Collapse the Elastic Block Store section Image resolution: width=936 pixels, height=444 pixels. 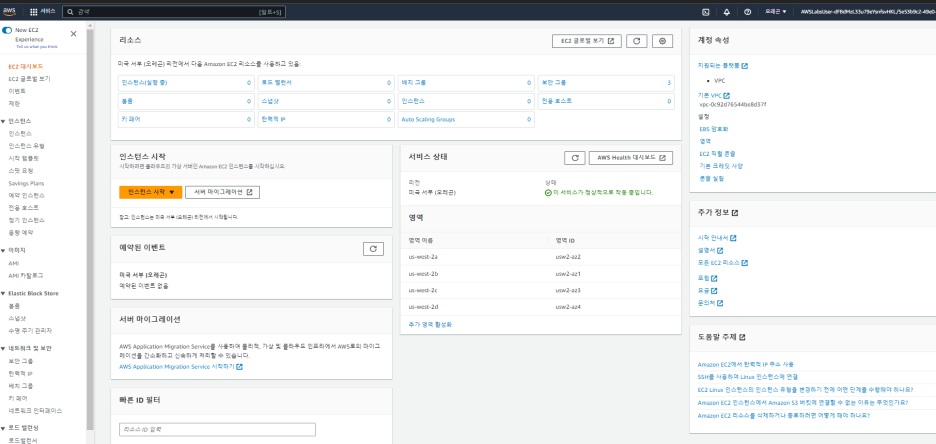[x=4, y=294]
